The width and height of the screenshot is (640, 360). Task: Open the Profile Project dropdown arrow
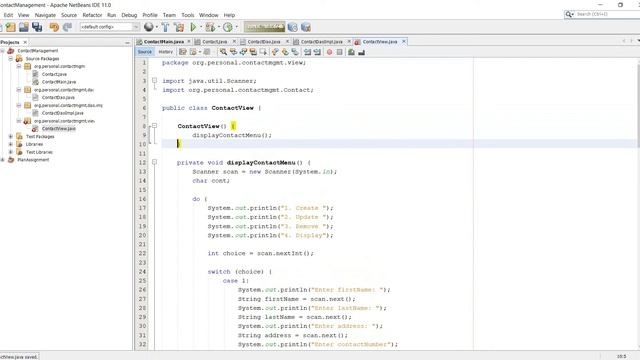236,27
